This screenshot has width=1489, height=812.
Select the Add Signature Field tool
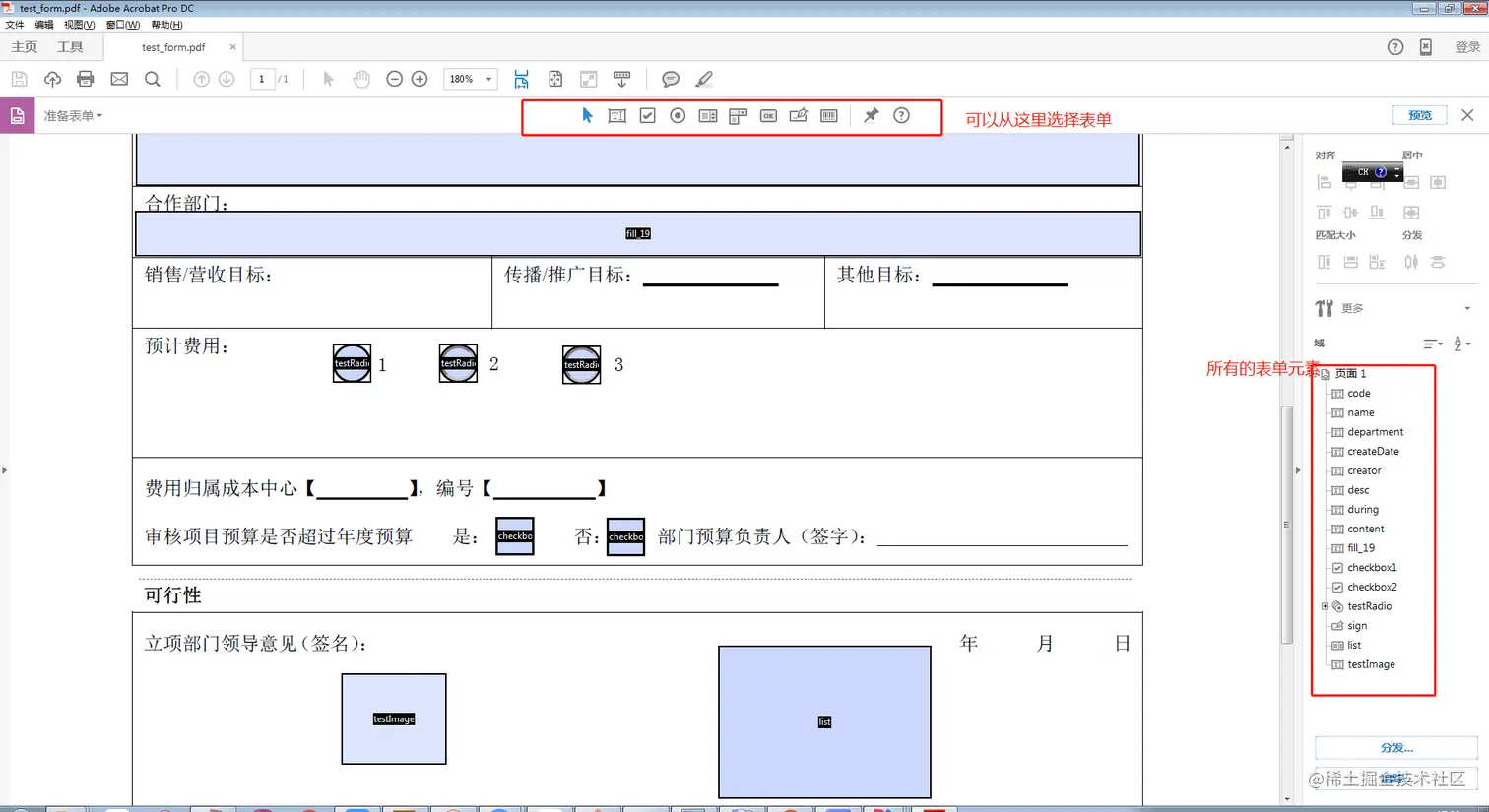point(799,116)
